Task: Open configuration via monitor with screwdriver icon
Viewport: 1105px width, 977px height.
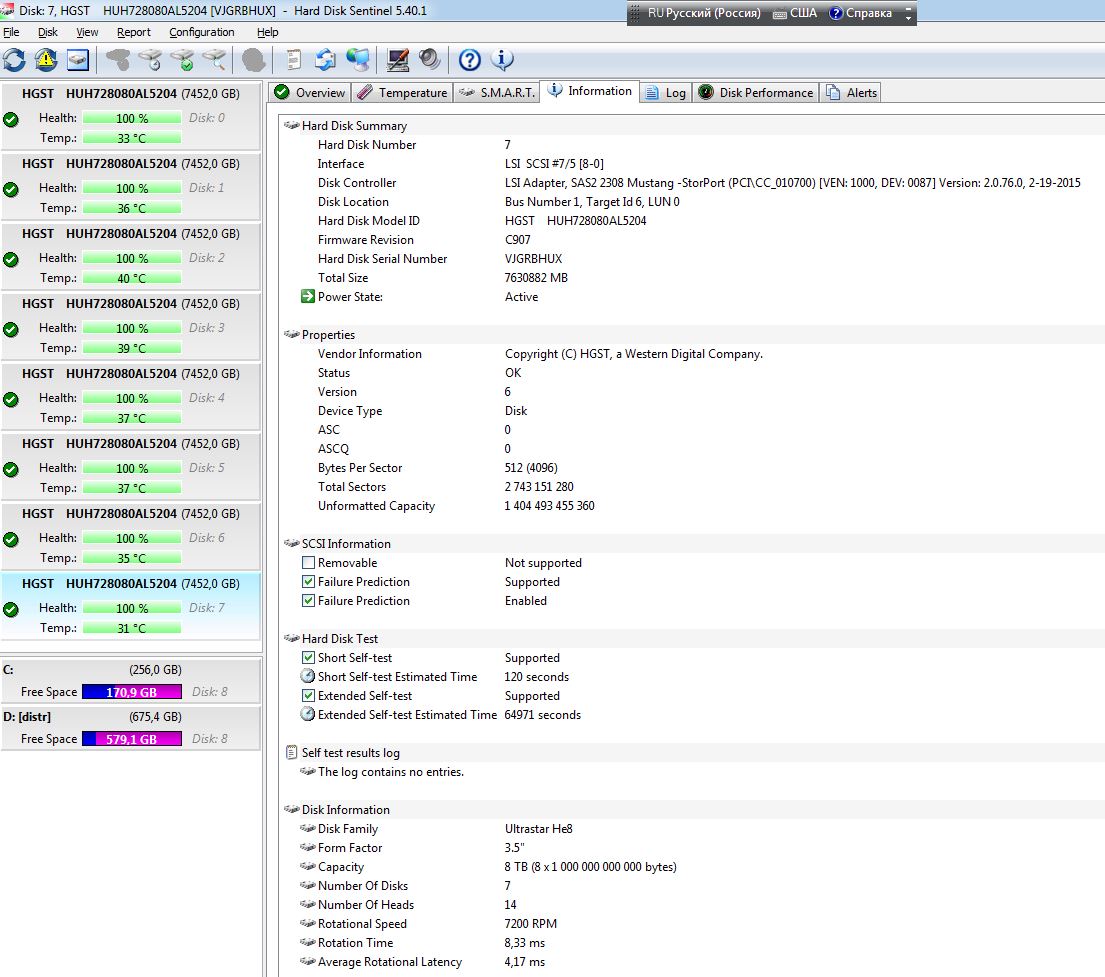Action: coord(397,60)
